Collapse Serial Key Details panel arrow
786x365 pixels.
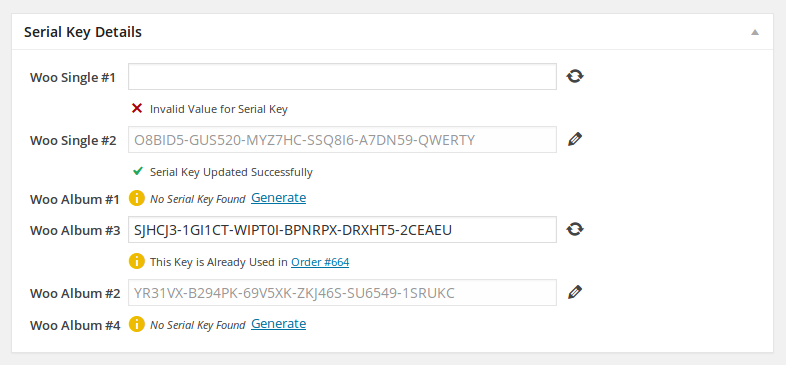pyautogui.click(x=755, y=32)
